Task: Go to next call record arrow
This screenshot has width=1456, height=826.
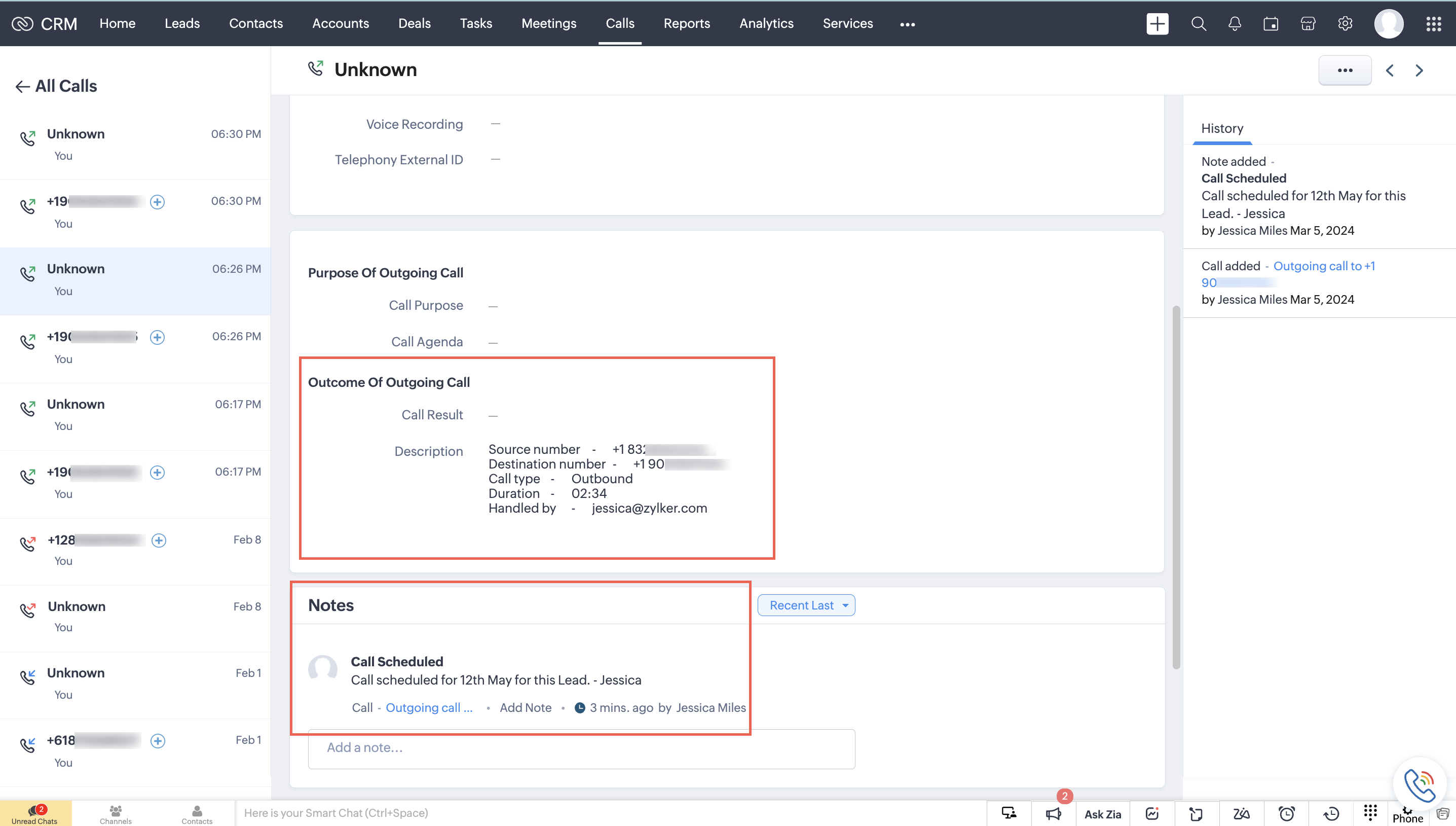Action: 1419,70
